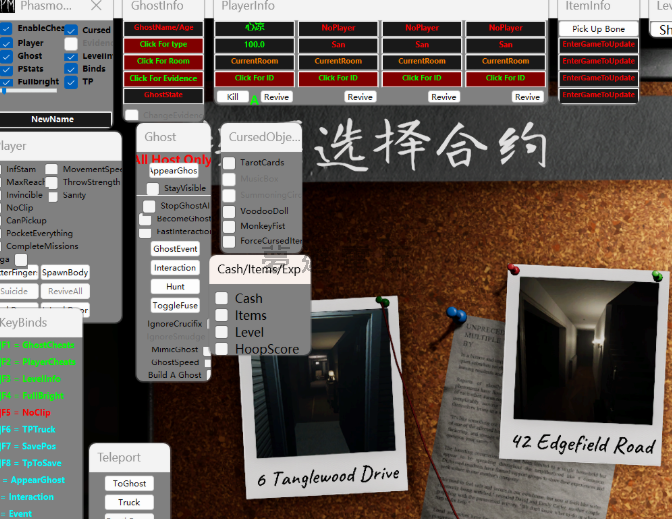Enable the ForceCursedItem checkbox
The image size is (672, 519).
229,241
